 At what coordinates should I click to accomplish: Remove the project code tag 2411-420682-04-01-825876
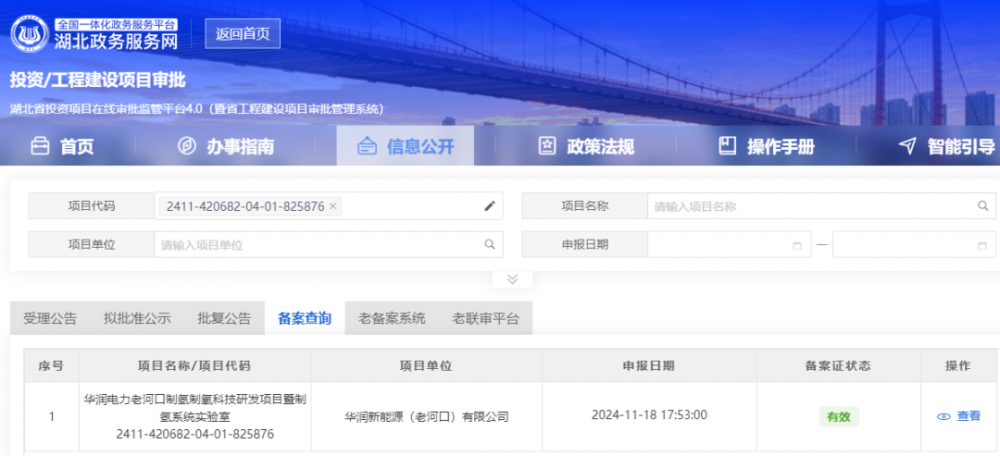tap(333, 206)
